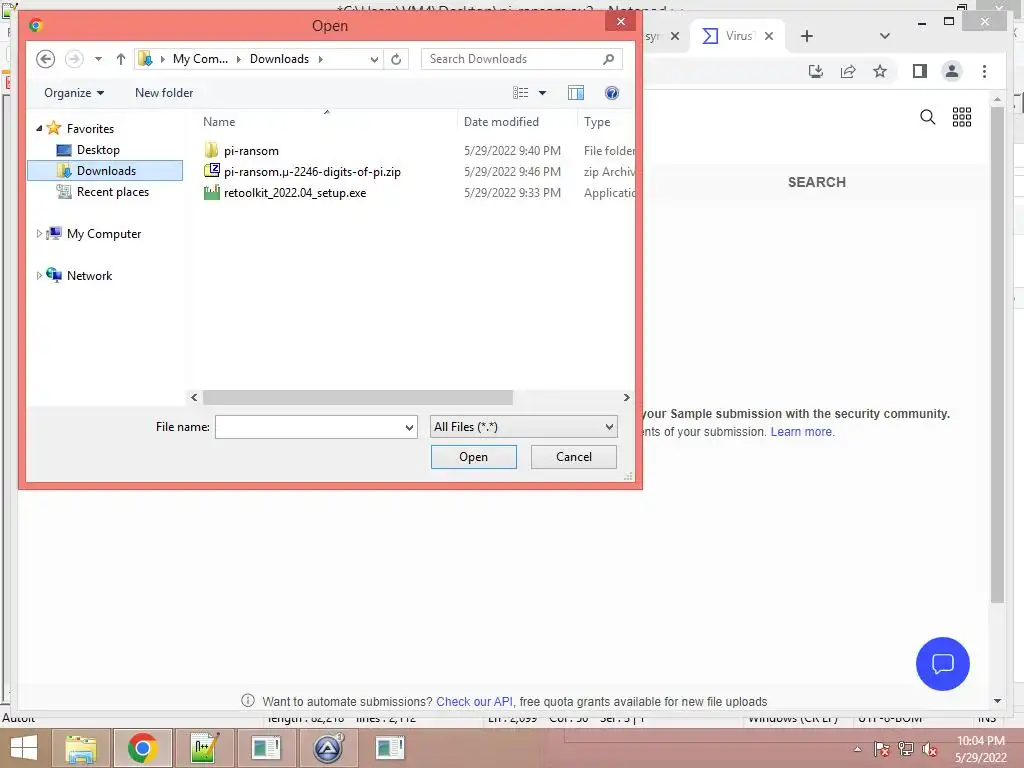Image resolution: width=1024 pixels, height=768 pixels.
Task: Open the blue chat bubble button
Action: pyautogui.click(x=942, y=664)
